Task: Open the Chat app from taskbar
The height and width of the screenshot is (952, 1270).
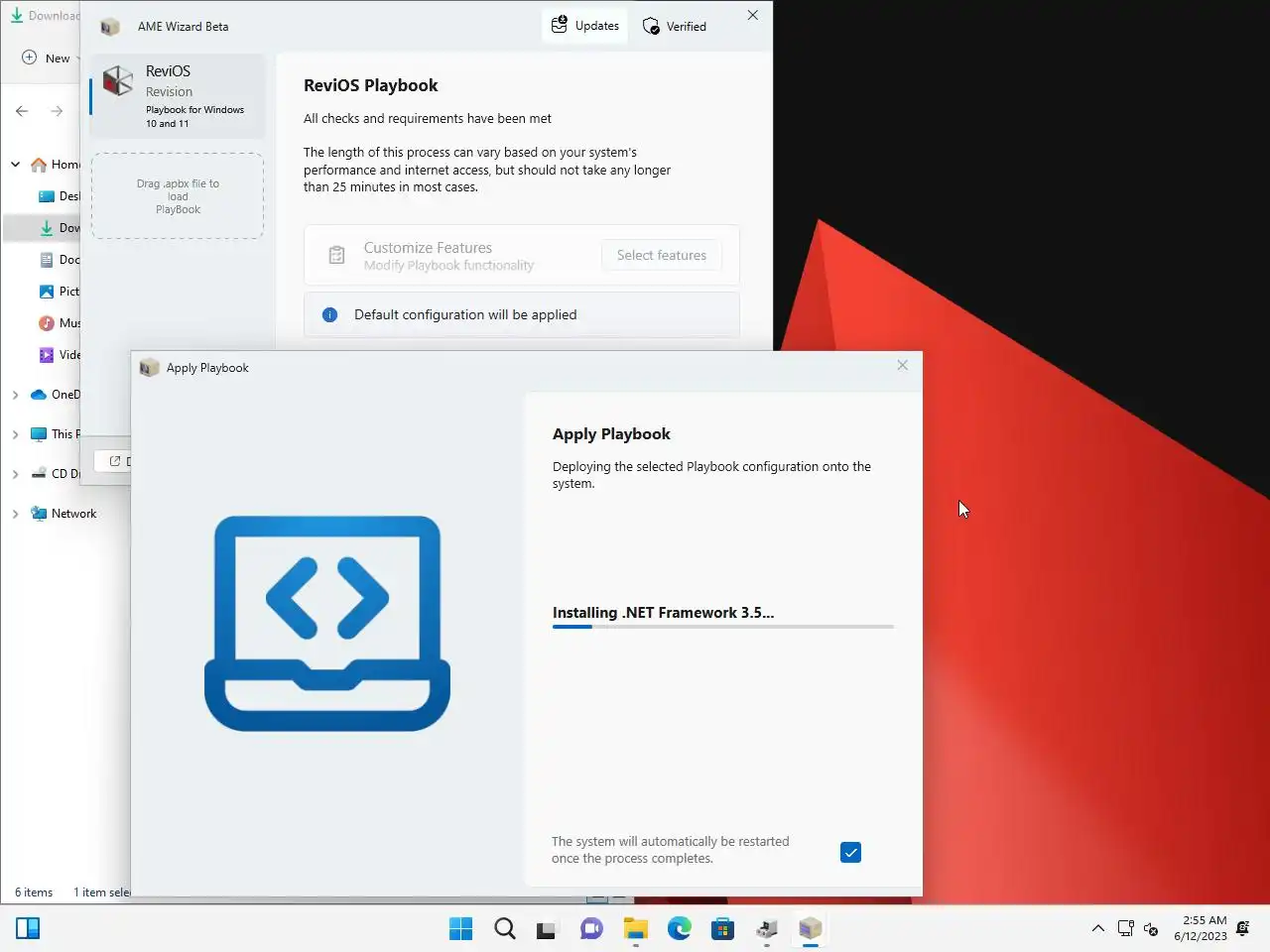Action: click(x=591, y=929)
